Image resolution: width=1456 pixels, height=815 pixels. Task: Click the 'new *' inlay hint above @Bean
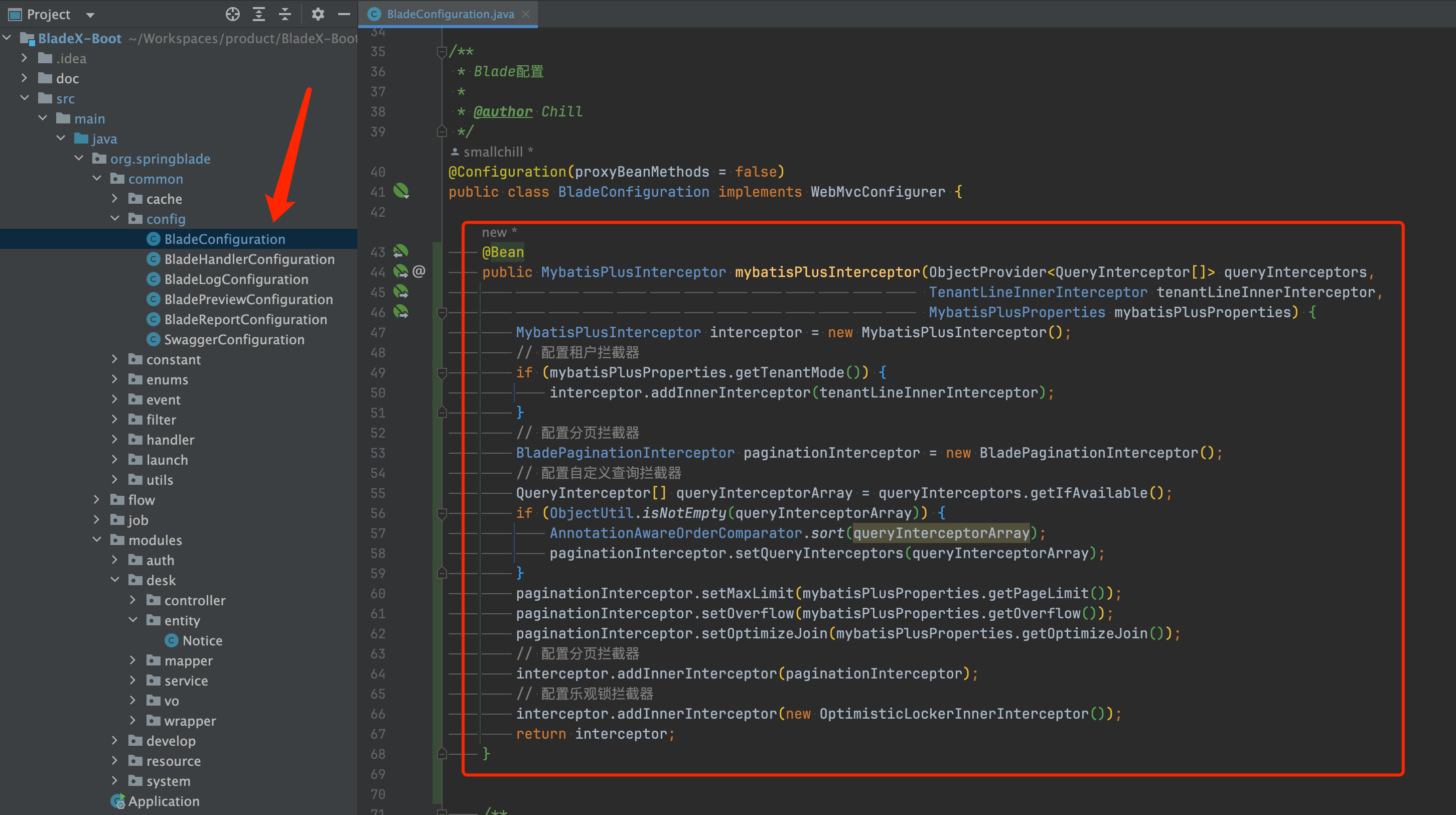[x=499, y=232]
